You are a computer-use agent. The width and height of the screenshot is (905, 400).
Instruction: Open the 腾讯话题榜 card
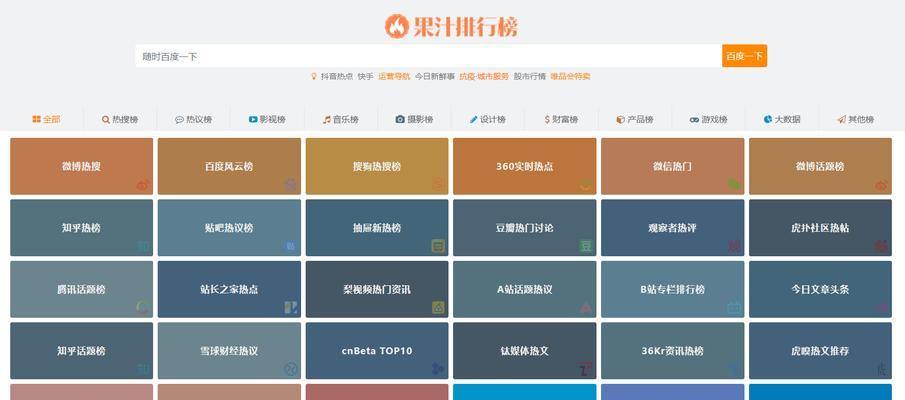[81, 289]
